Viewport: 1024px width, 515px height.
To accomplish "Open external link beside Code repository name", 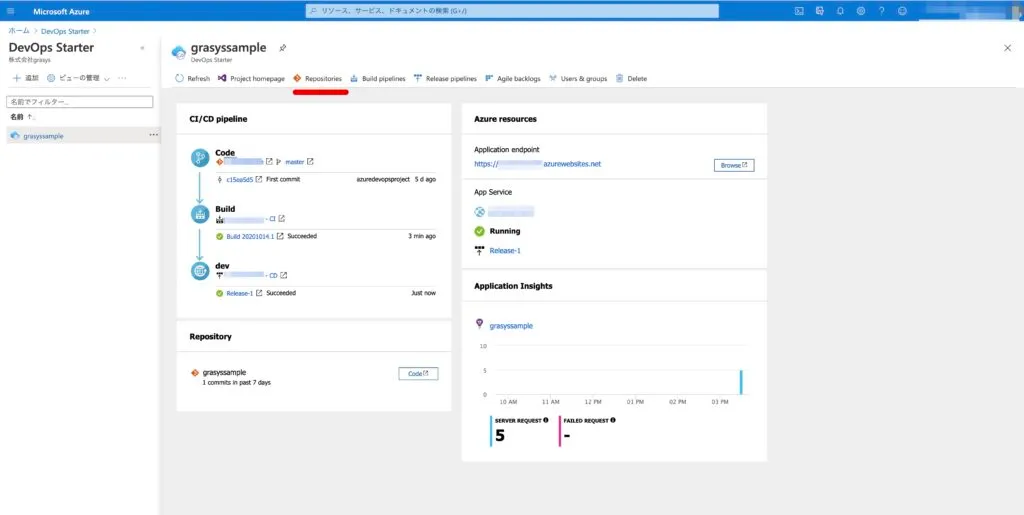I will point(269,161).
